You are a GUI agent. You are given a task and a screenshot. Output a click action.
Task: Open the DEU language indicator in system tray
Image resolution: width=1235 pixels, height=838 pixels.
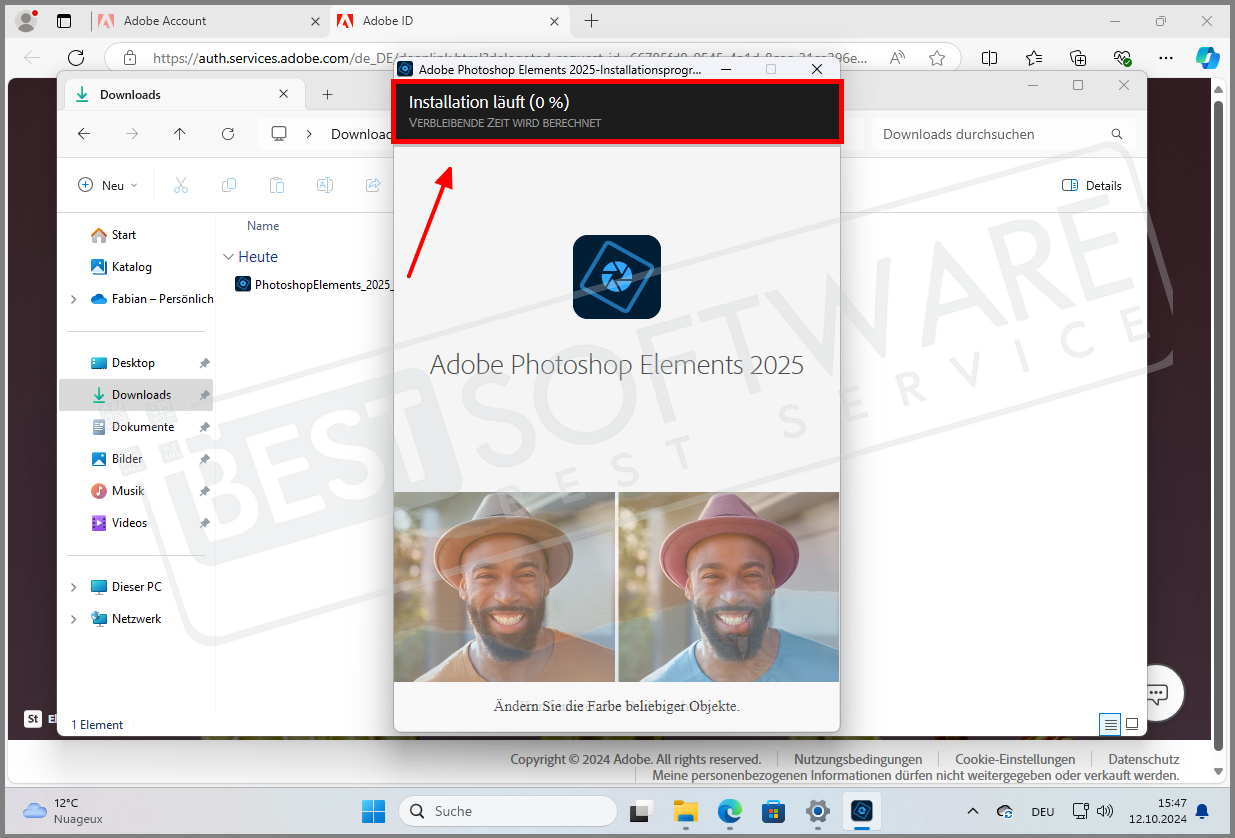[1043, 812]
